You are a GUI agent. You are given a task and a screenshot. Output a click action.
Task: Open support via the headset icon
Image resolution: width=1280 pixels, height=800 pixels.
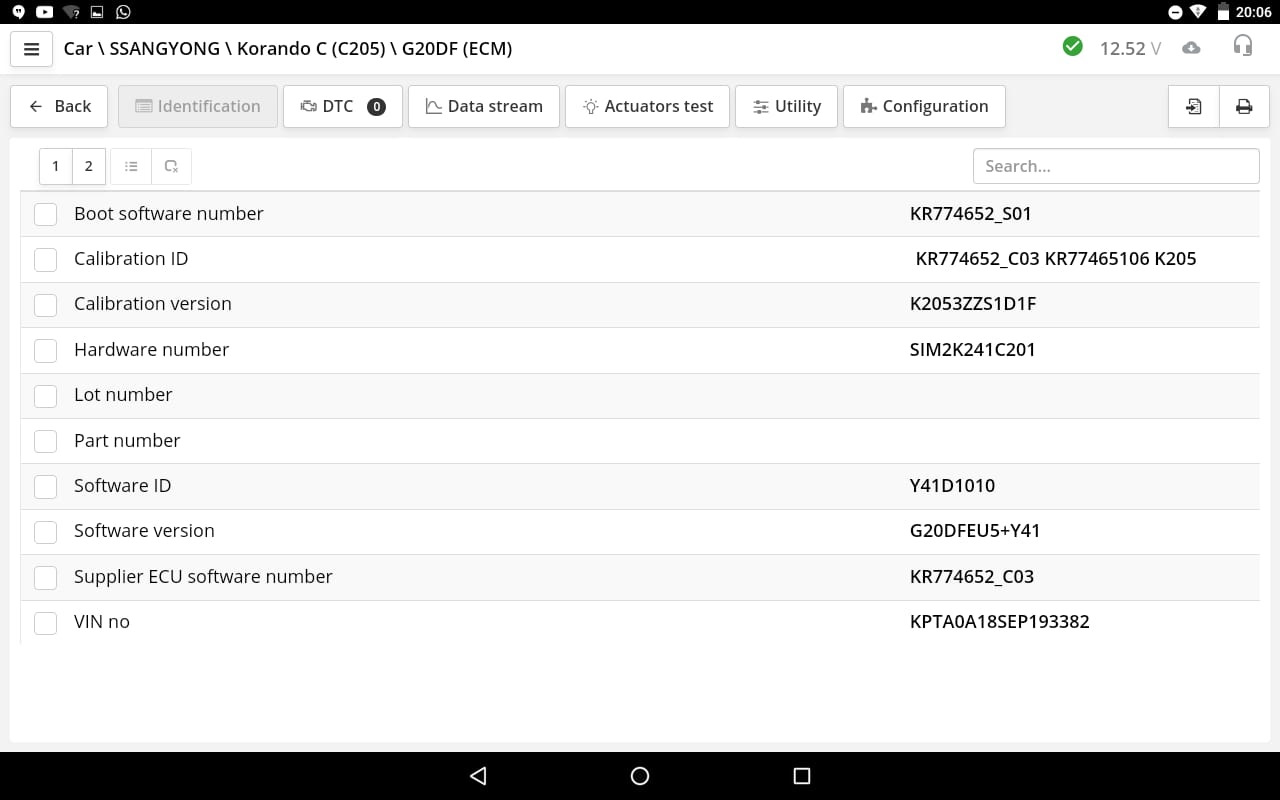[x=1243, y=46]
